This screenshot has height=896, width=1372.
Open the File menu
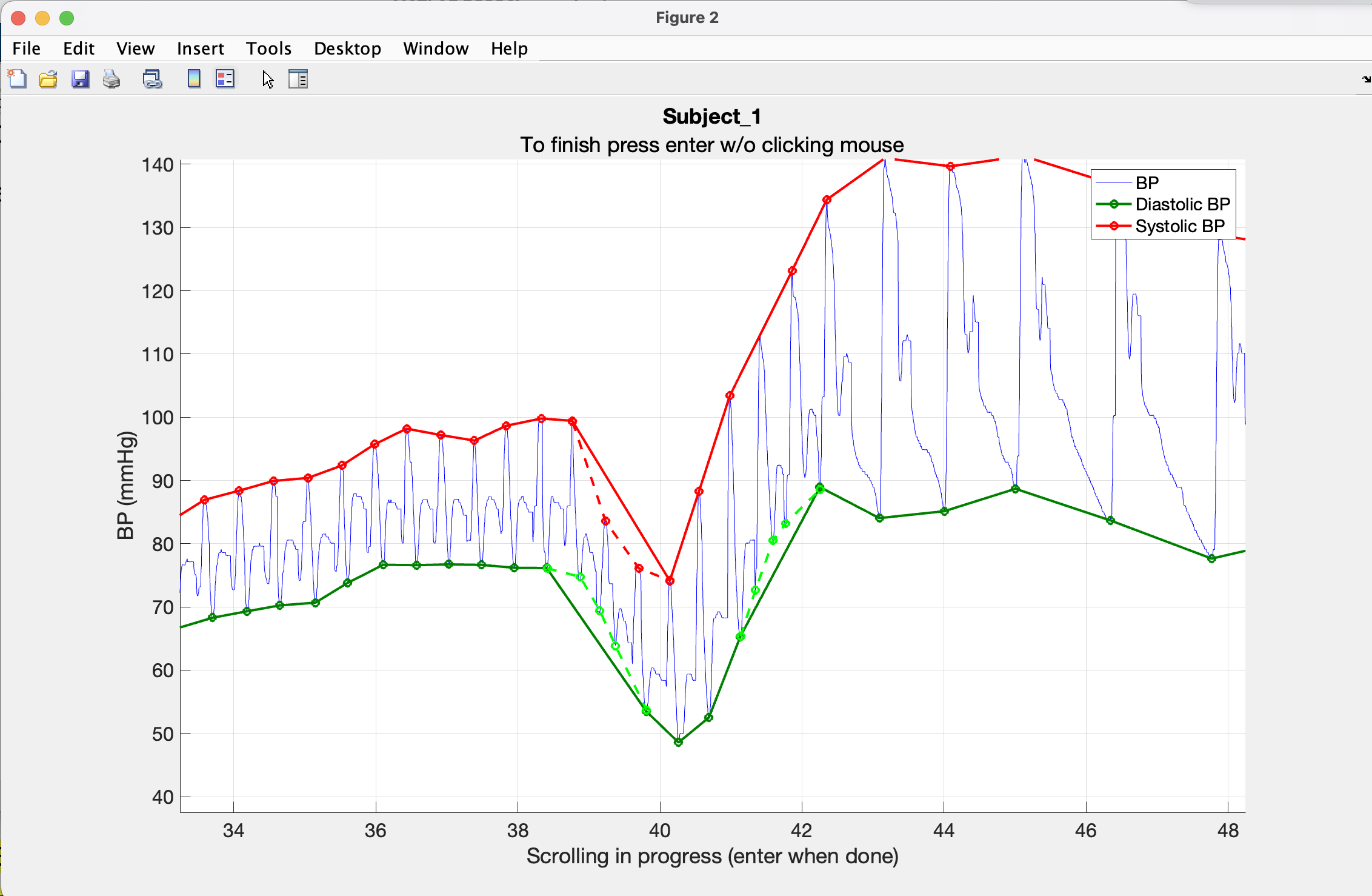point(26,48)
